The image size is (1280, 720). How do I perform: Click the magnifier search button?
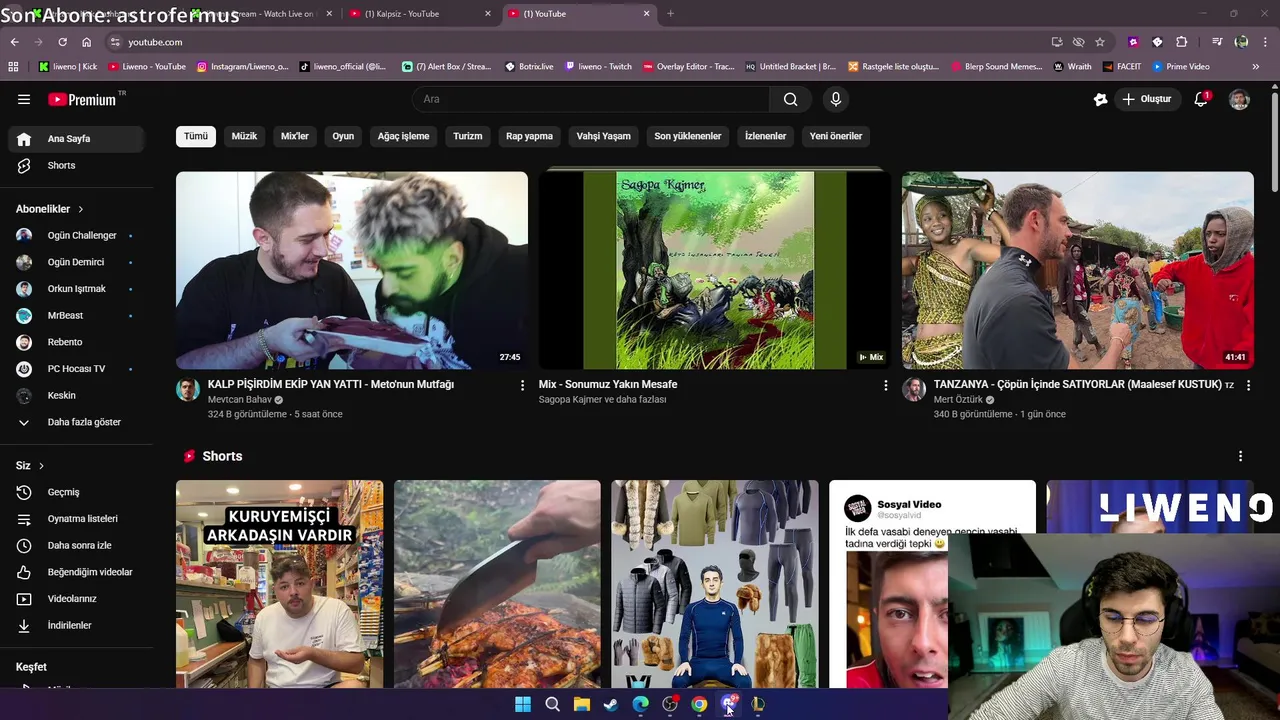click(x=790, y=99)
